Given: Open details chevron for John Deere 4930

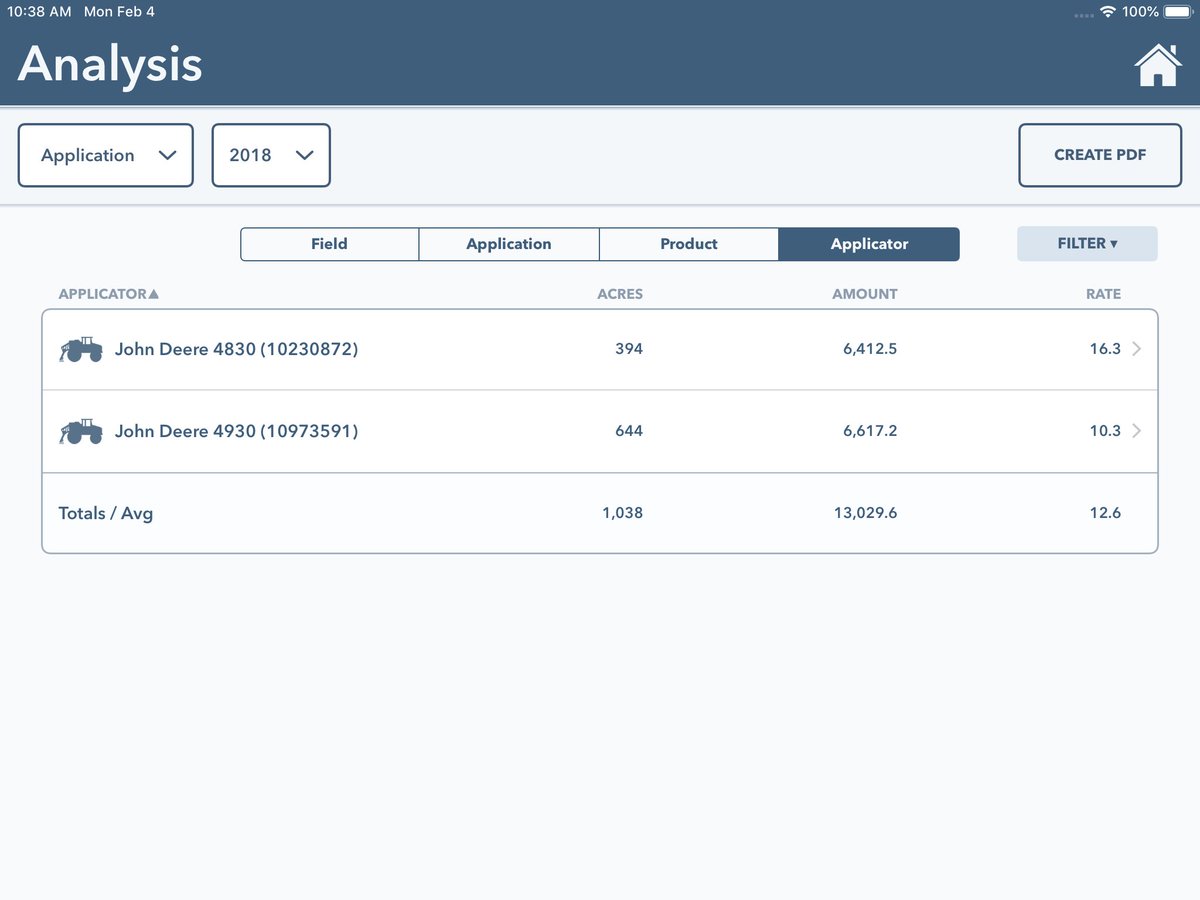Looking at the screenshot, I should (1136, 431).
